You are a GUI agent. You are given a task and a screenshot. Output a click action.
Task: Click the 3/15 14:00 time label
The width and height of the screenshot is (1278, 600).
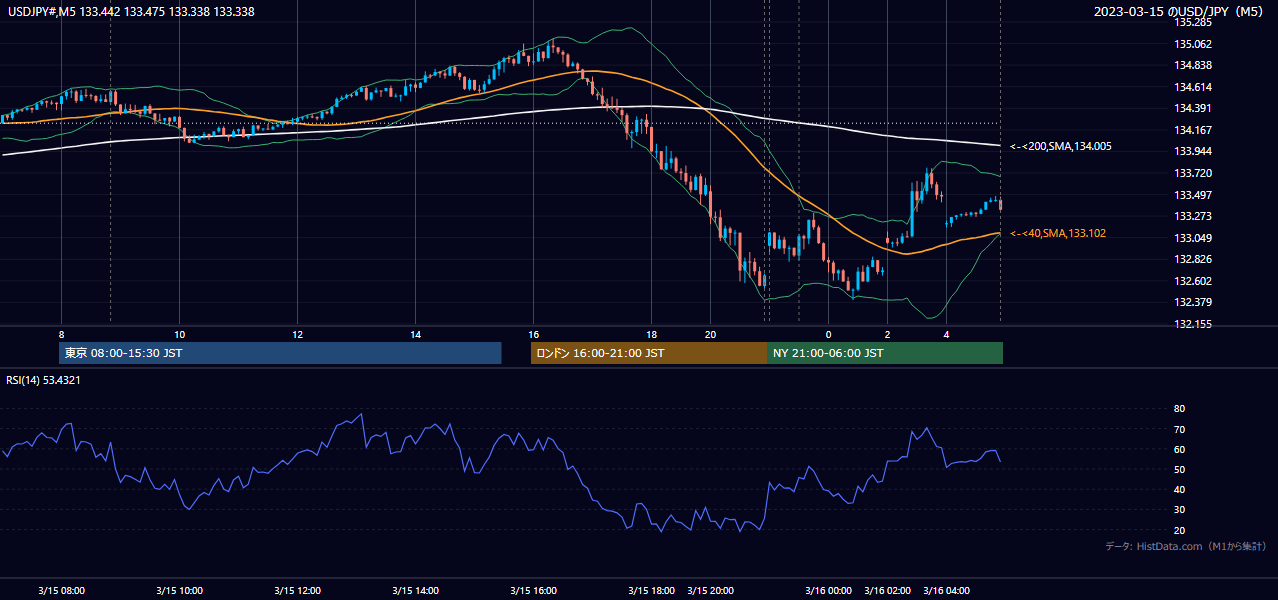[x=415, y=590]
